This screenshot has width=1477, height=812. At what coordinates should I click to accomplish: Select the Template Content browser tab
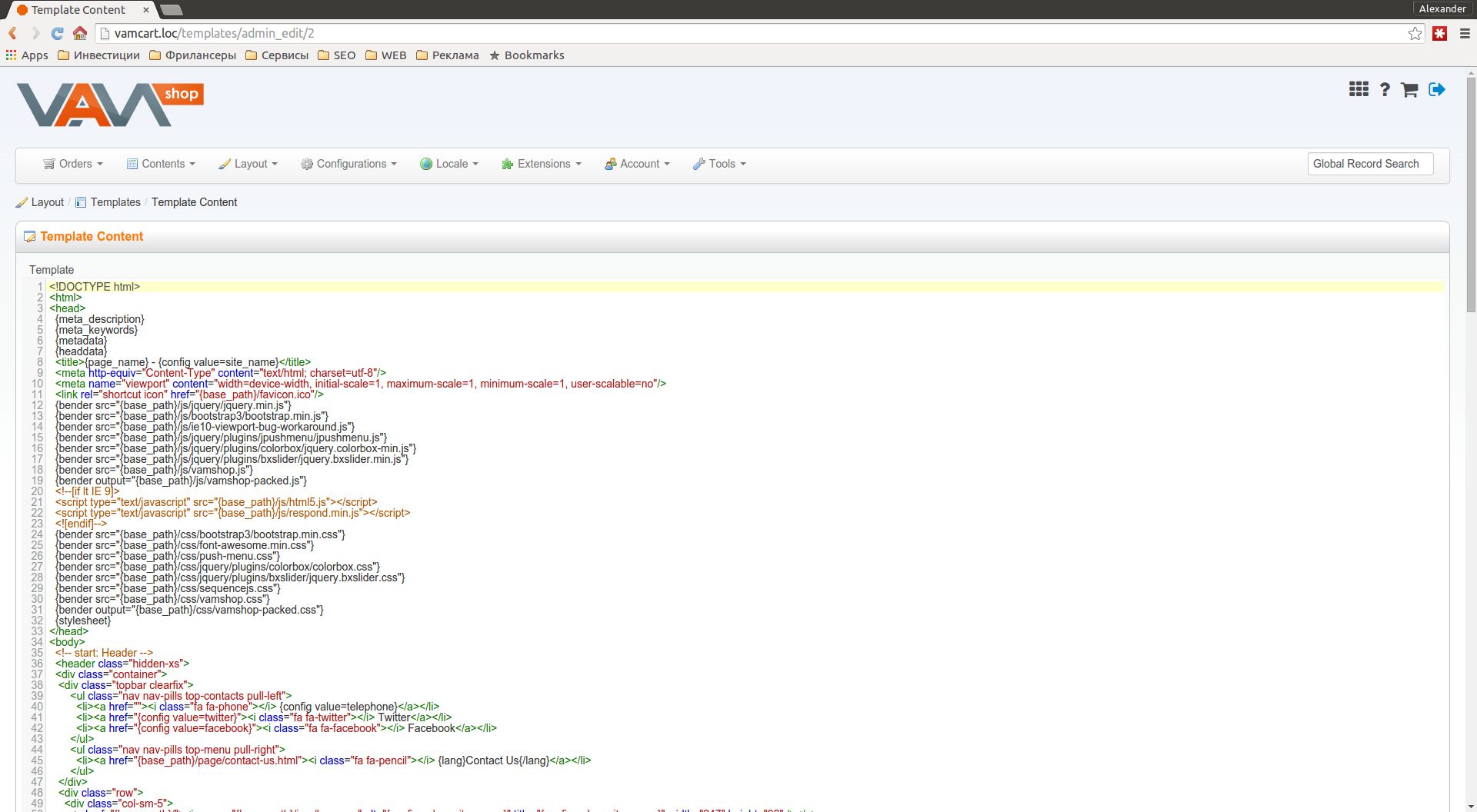pos(77,10)
